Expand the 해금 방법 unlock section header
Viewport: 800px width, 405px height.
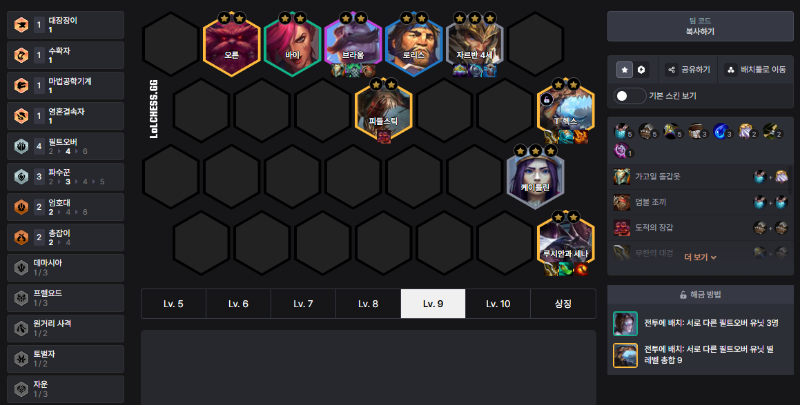coord(700,295)
